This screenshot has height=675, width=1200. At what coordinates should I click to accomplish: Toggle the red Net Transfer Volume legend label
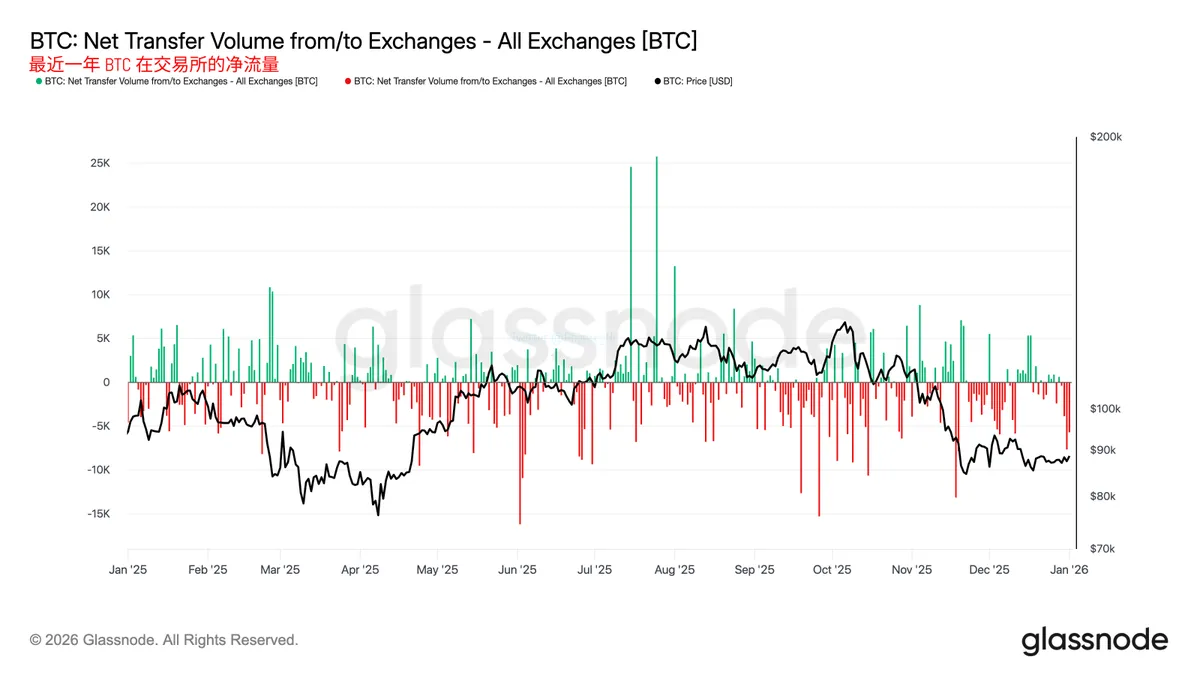tap(490, 81)
